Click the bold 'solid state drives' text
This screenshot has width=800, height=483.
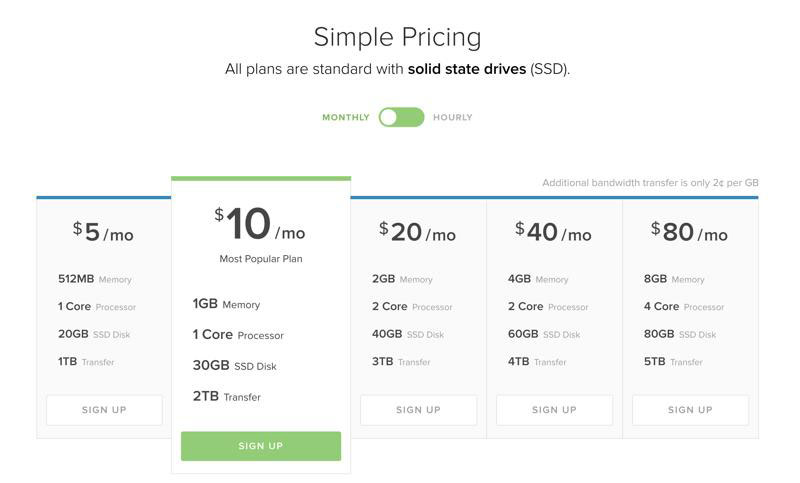pos(467,70)
